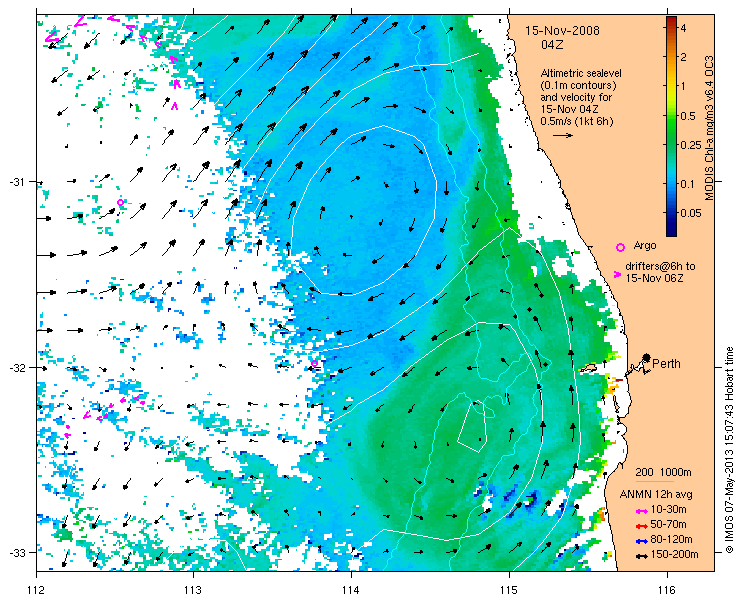The image size is (740, 600).
Task: Click longitude axis label 112
Action: tap(36, 590)
